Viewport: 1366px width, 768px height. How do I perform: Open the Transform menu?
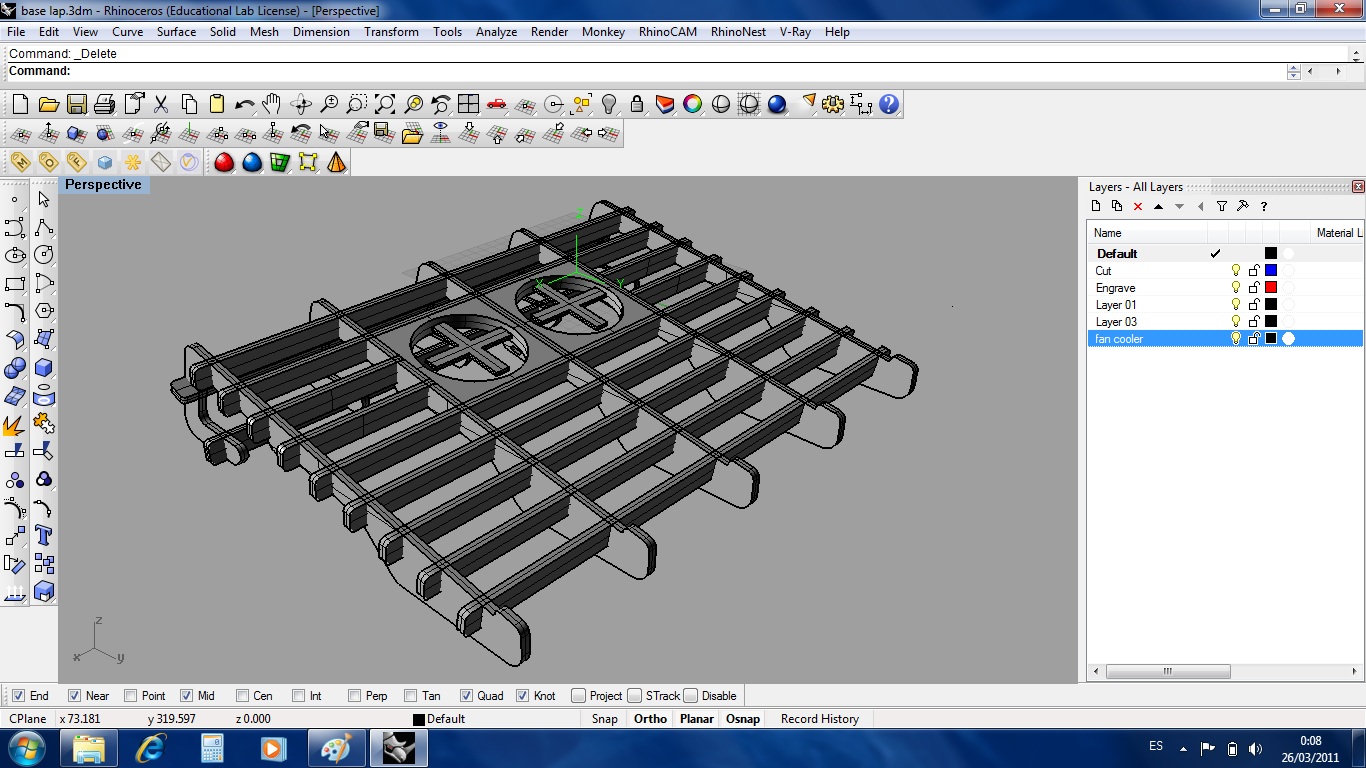pyautogui.click(x=391, y=32)
